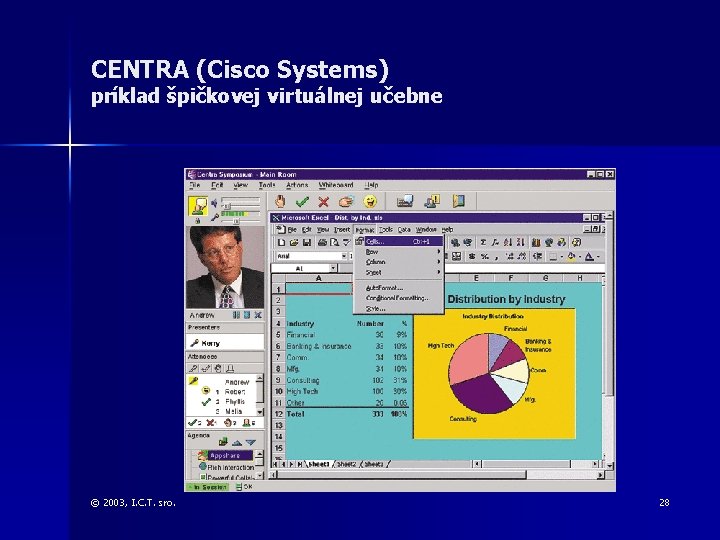Open the Excel fill color dropdown arrow

point(579,257)
